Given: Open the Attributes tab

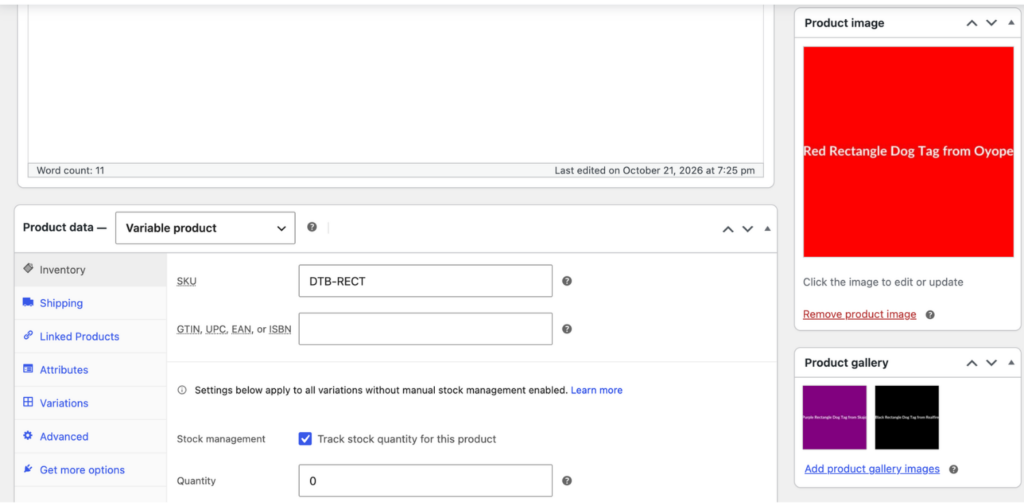Looking at the screenshot, I should (91, 370).
